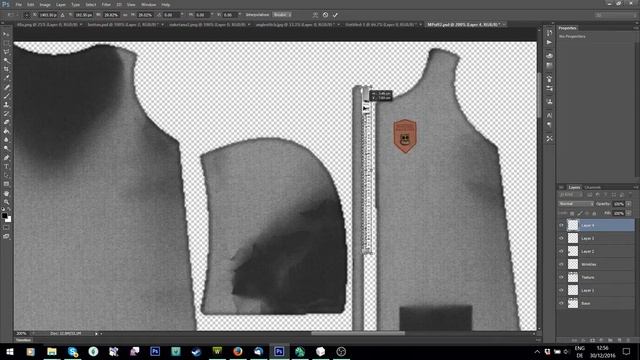This screenshot has width=640, height=360.
Task: Hide Layer 2 visibility eye
Action: (x=561, y=251)
